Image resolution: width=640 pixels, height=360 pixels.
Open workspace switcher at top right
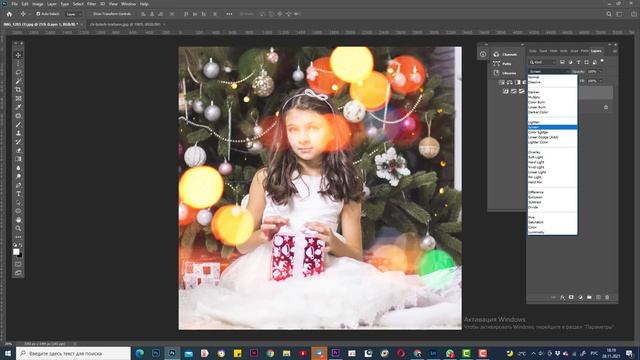[x=619, y=14]
